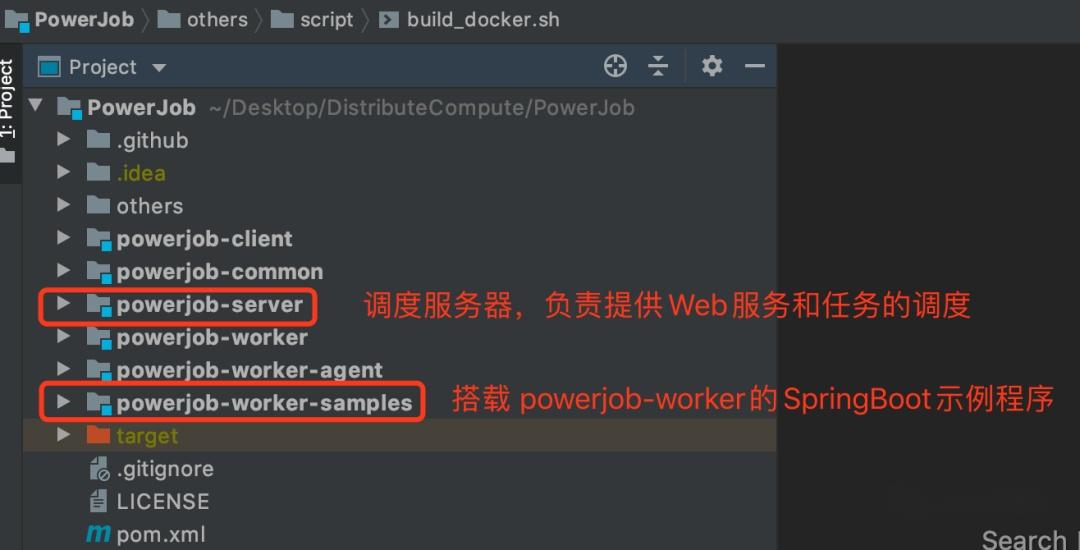The width and height of the screenshot is (1080, 550).
Task: Expand the .github folder
Action: click(63, 139)
